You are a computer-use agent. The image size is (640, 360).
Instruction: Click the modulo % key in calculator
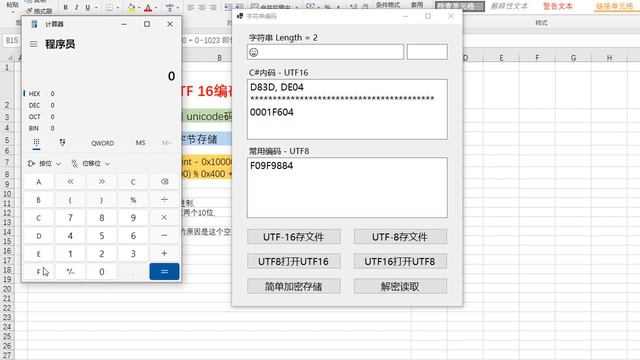[133, 200]
